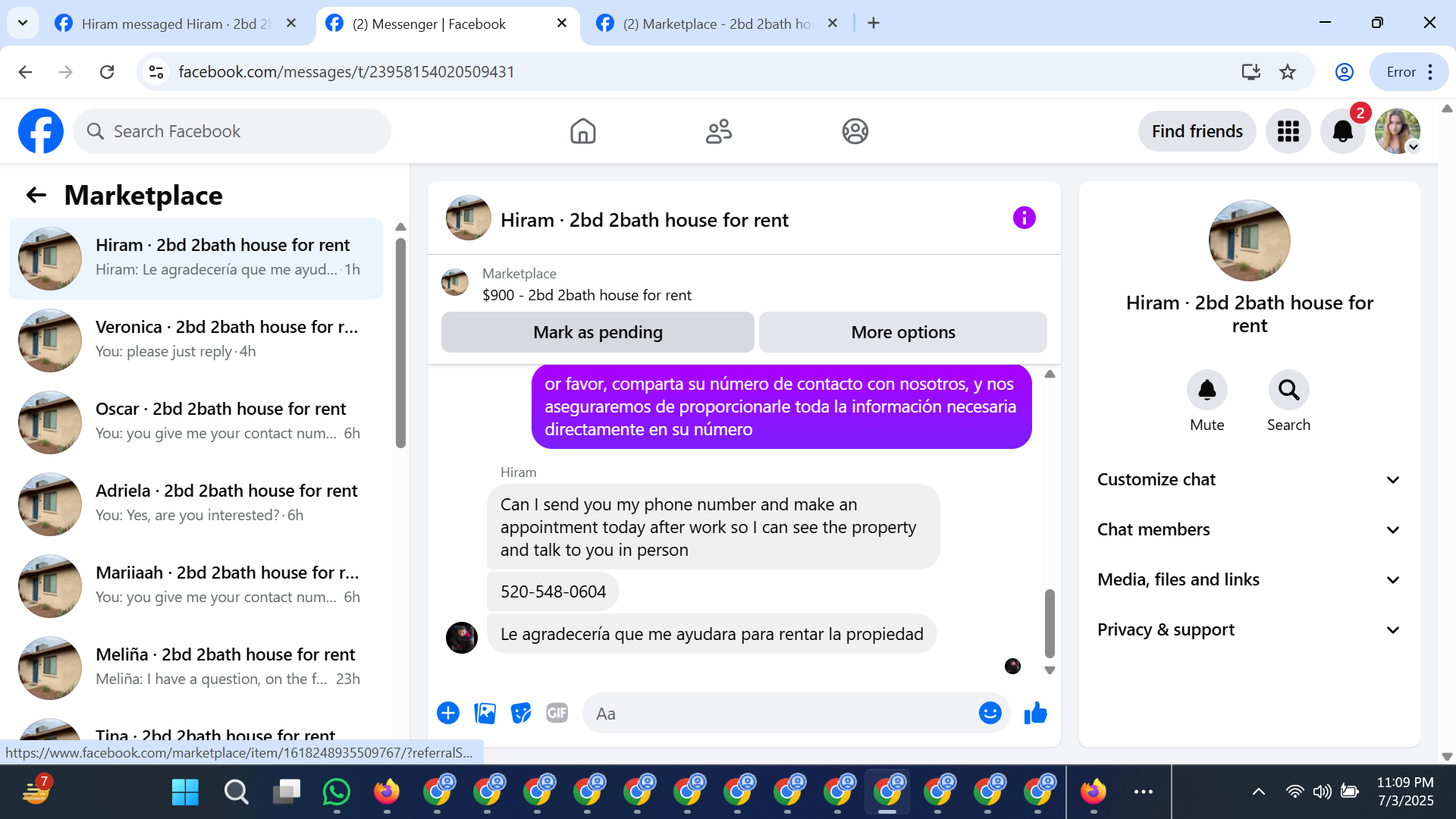Click the GIF picker icon
The height and width of the screenshot is (819, 1456).
(557, 714)
